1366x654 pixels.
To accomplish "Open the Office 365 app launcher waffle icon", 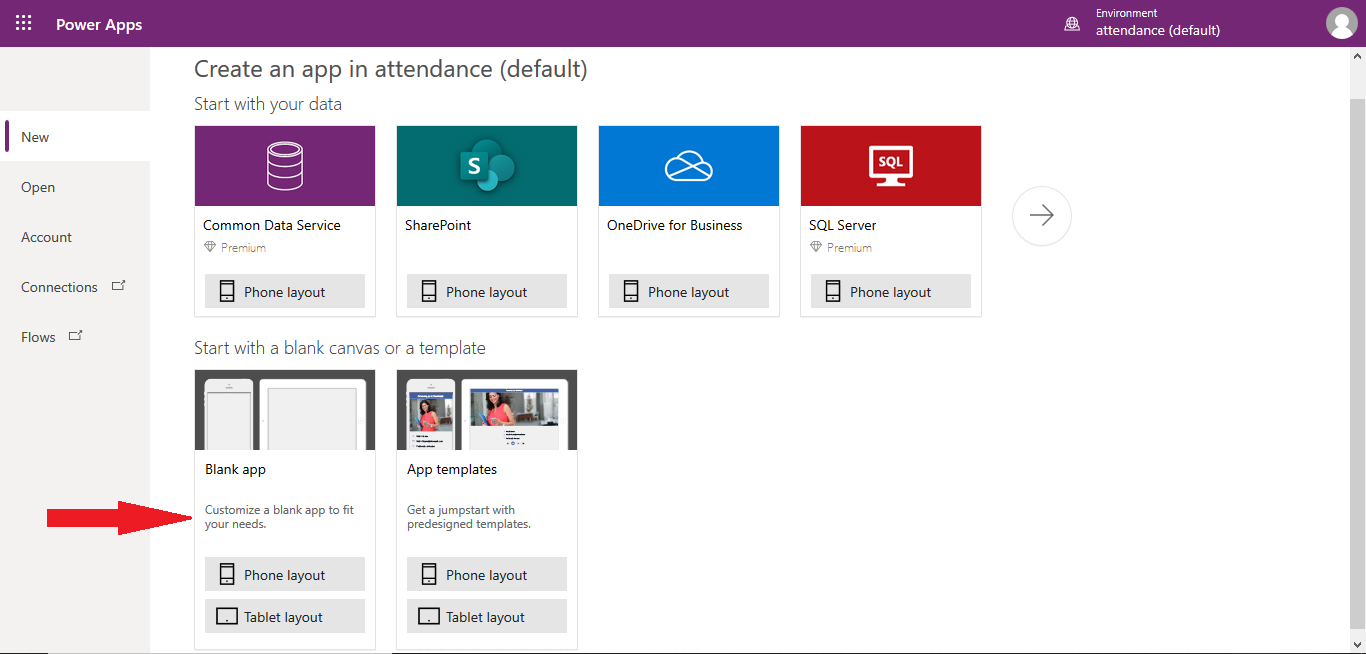I will click(x=23, y=22).
